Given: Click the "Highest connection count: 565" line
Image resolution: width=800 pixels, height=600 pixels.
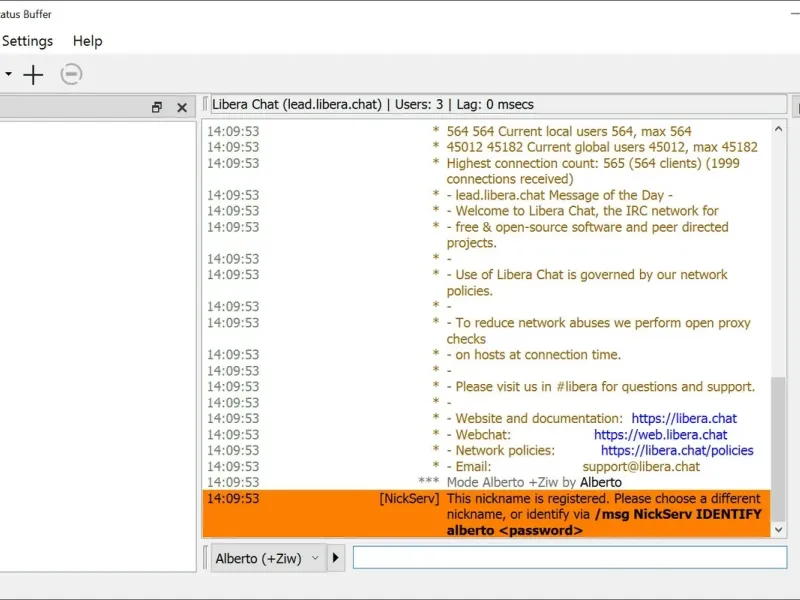Looking at the screenshot, I should point(593,171).
